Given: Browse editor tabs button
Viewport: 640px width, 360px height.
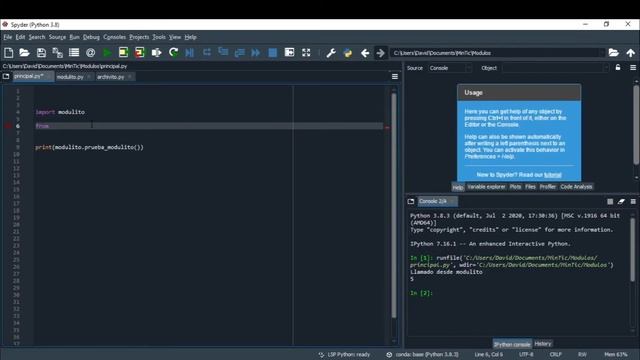Looking at the screenshot, I should coord(6,76).
